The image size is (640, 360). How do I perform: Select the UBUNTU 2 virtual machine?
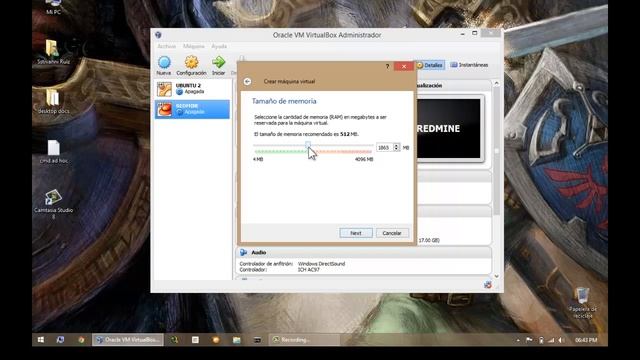click(192, 89)
